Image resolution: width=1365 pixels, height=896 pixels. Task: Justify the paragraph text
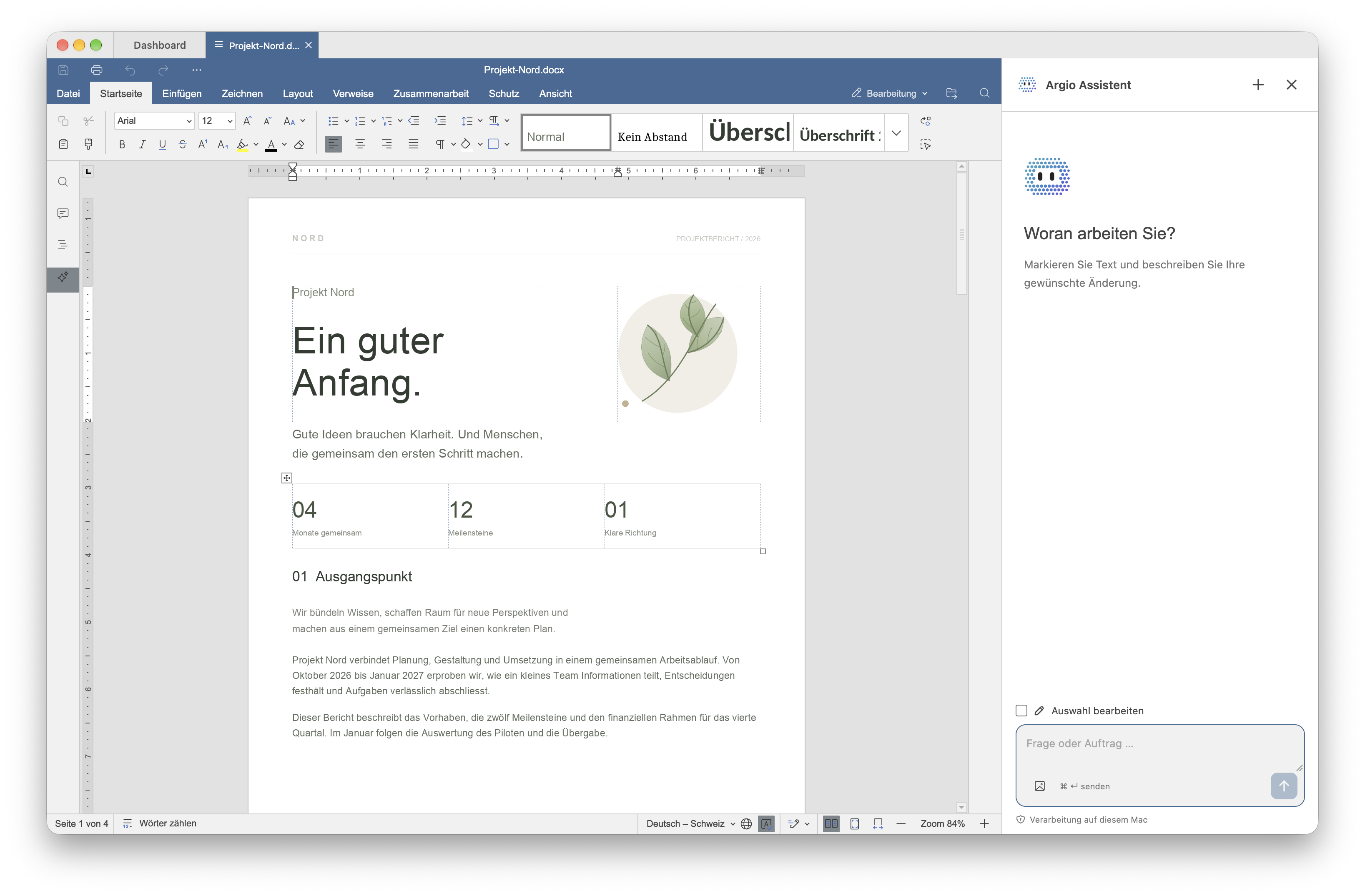[414, 145]
